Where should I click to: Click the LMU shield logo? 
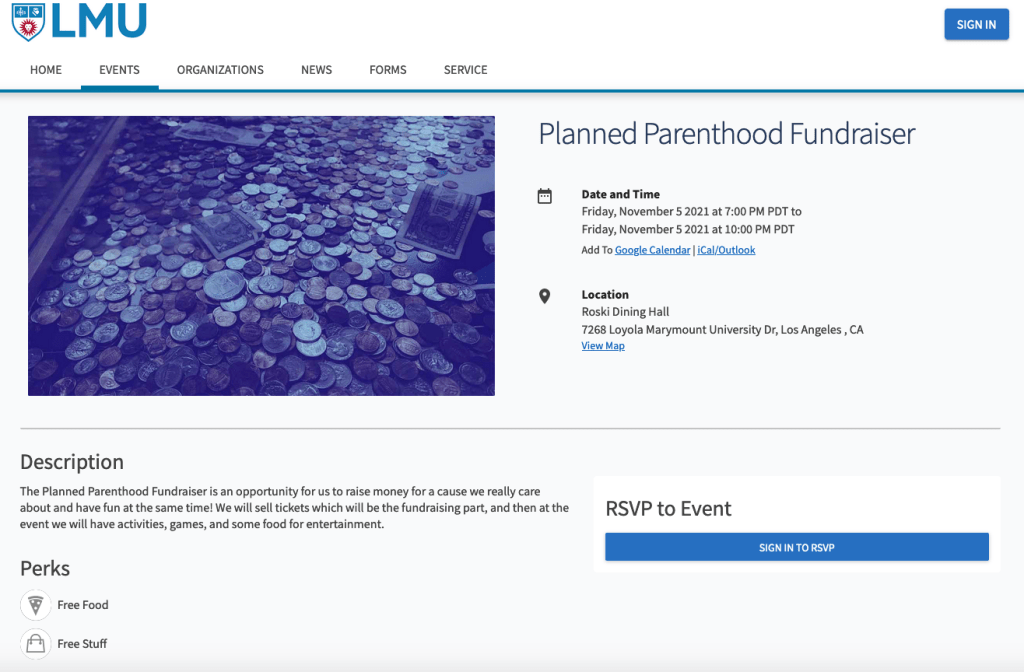coord(27,21)
